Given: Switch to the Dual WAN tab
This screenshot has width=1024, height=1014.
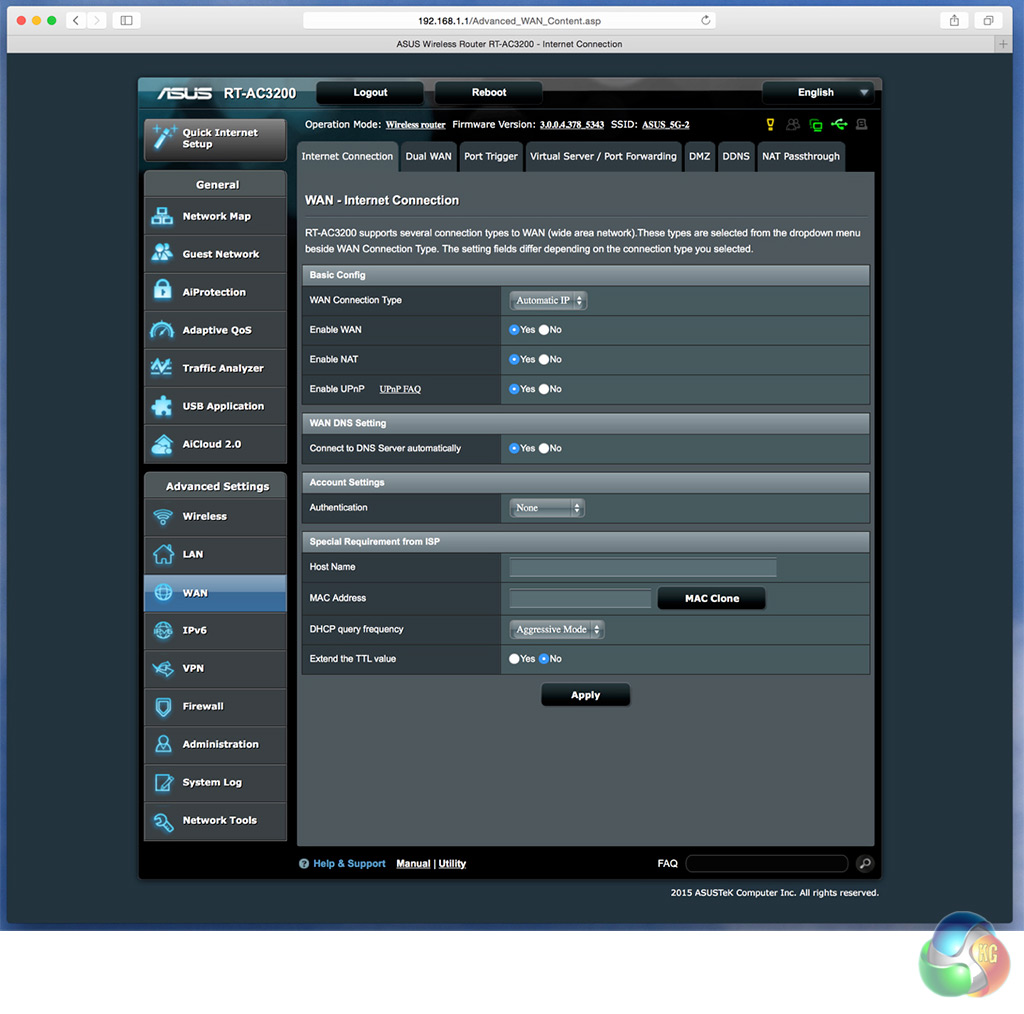Looking at the screenshot, I should (x=428, y=157).
